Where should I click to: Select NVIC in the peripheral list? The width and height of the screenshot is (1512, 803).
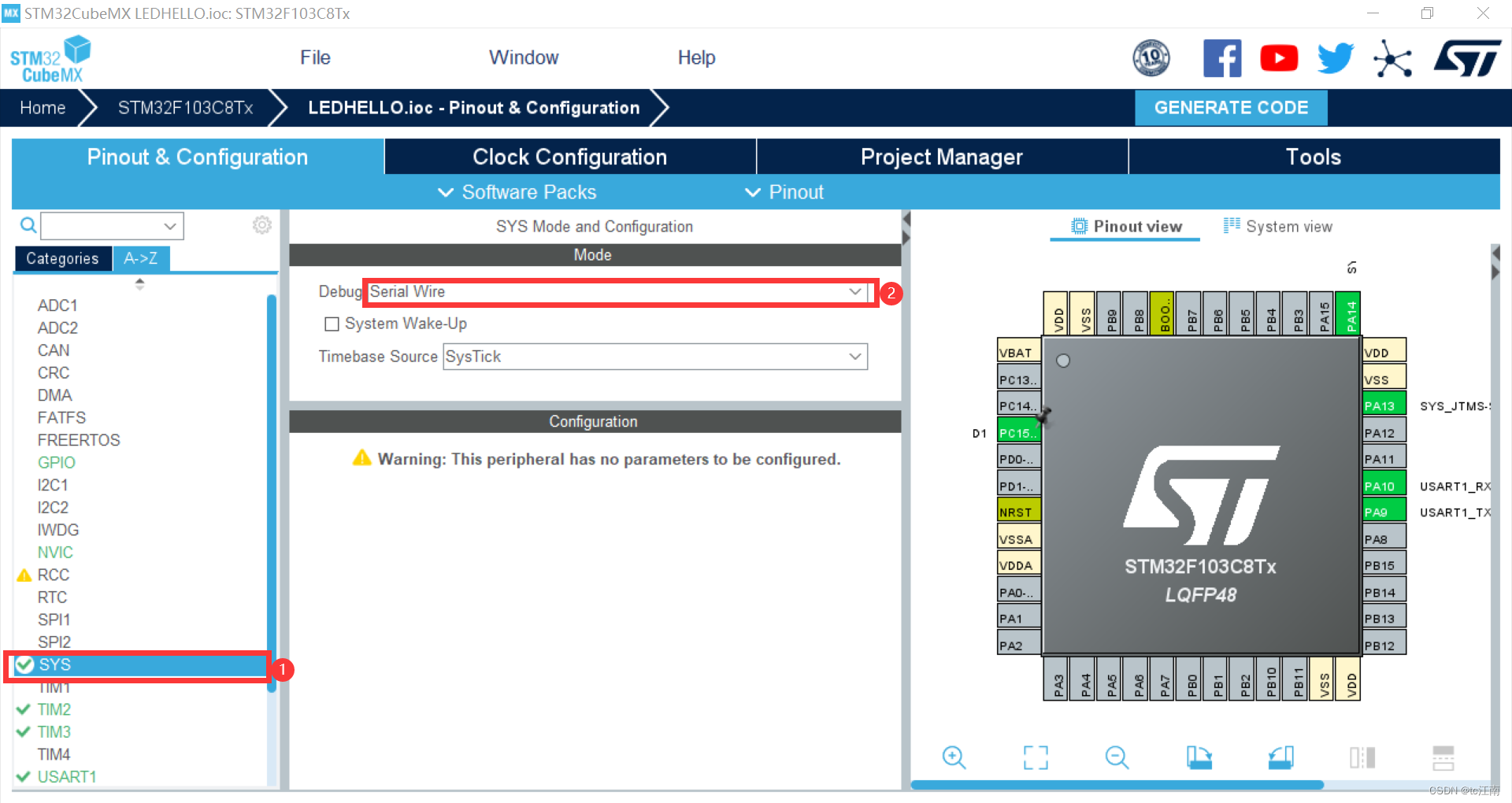55,552
